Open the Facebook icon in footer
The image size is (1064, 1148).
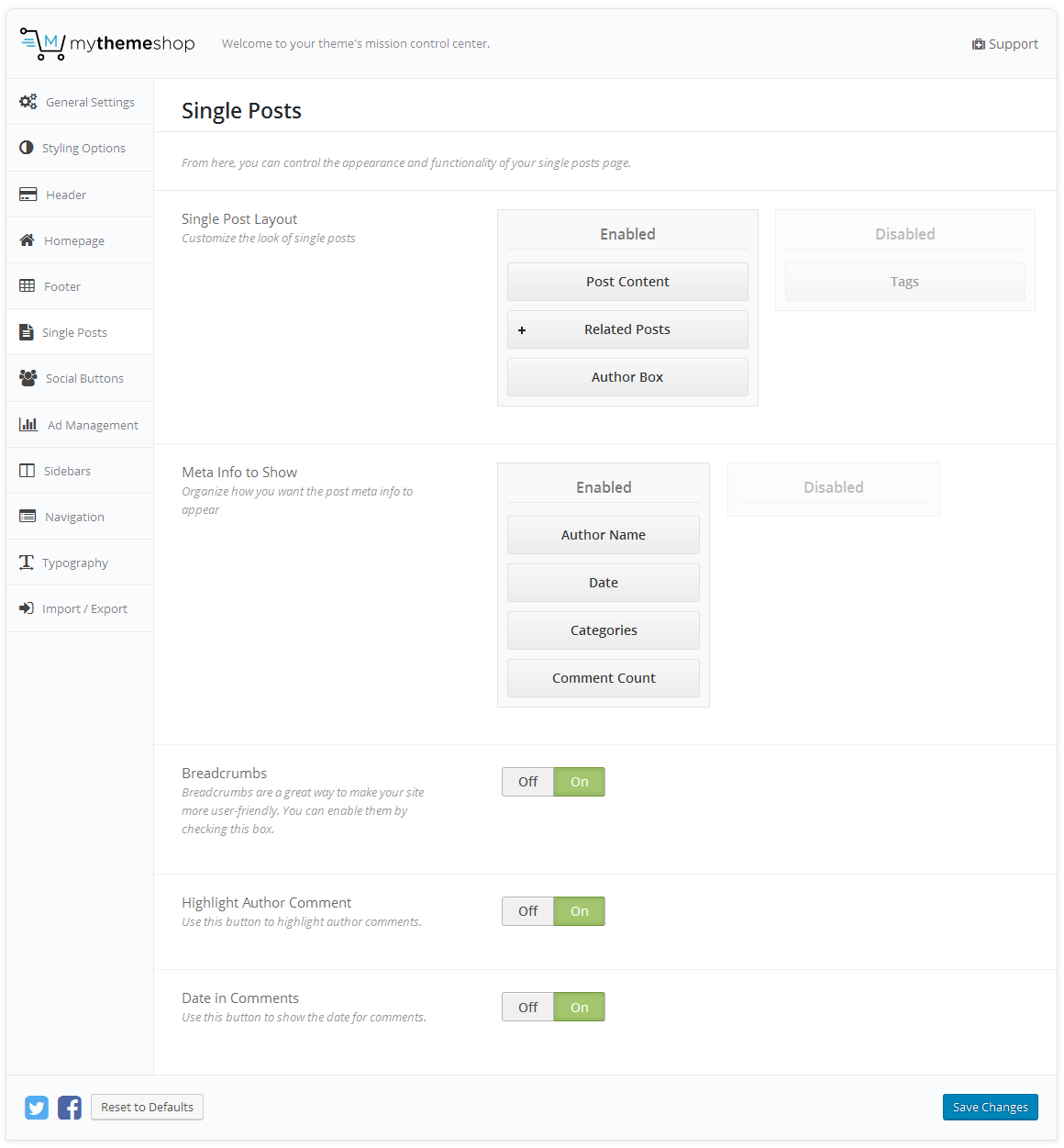(x=70, y=1108)
